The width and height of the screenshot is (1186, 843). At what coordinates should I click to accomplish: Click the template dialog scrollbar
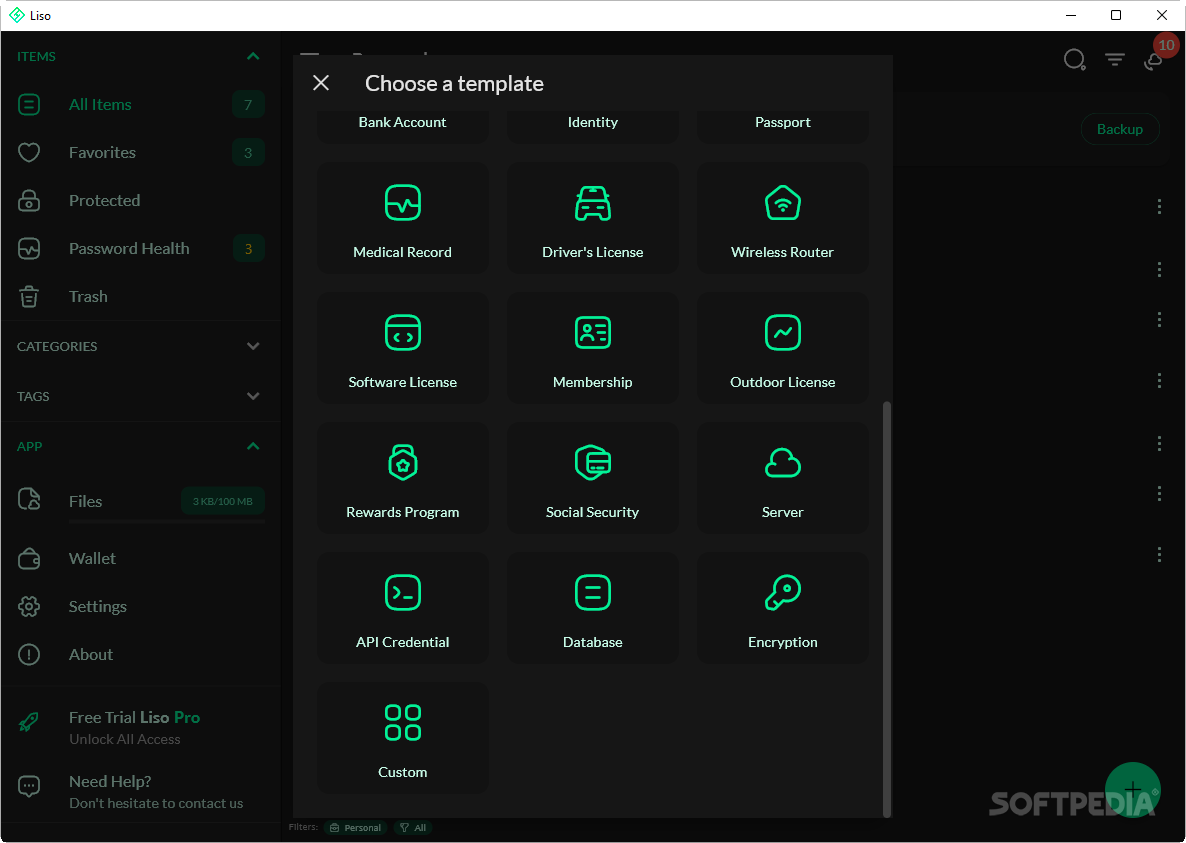tap(887, 609)
